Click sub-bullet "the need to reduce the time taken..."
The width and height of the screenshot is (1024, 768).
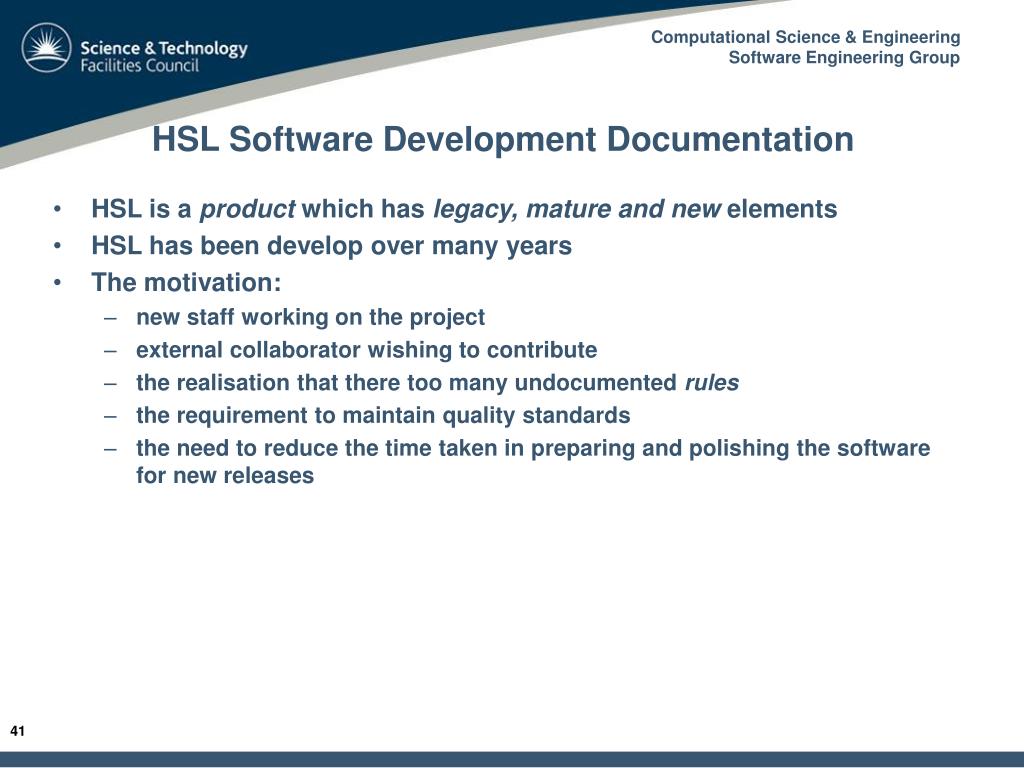(x=533, y=462)
